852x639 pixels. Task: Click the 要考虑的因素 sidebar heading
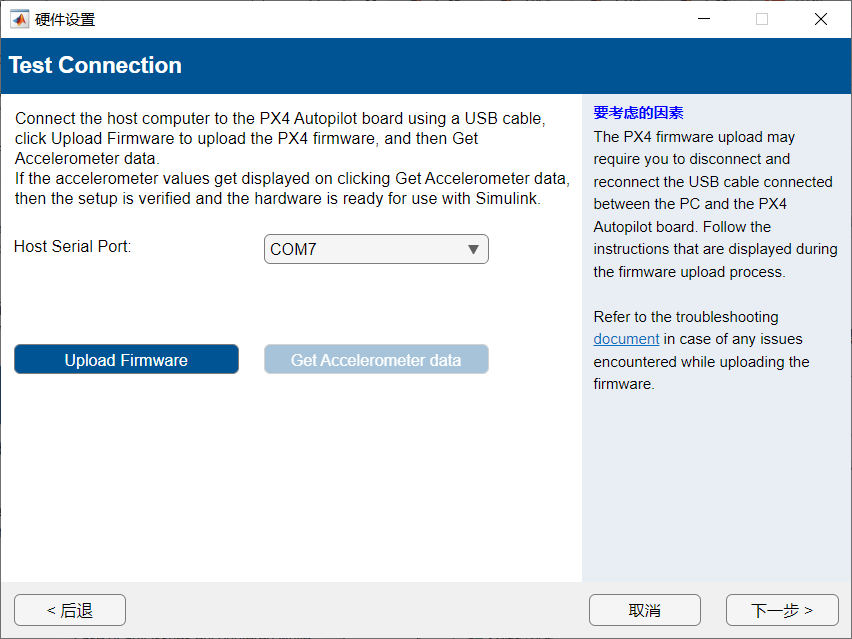(638, 113)
